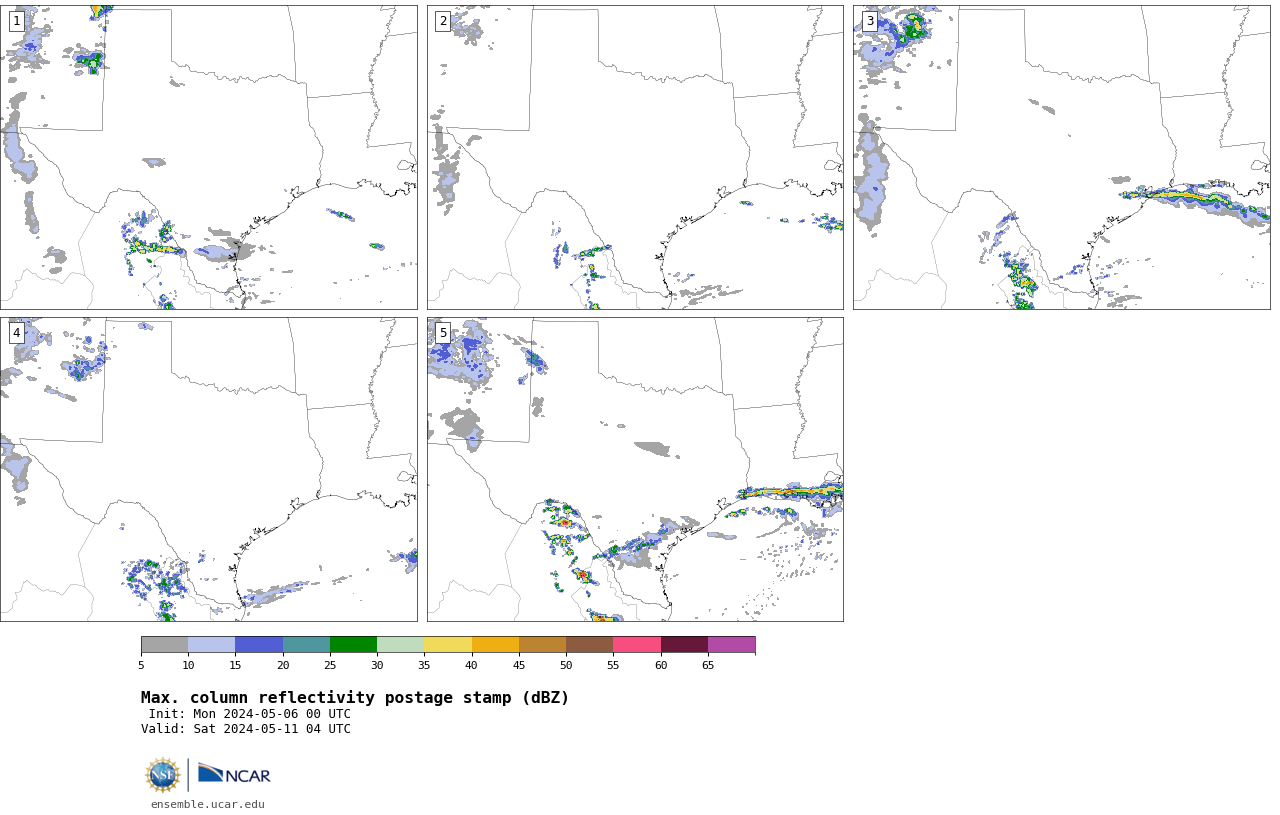Select the pale green 30-35 dBZ swatch
The width and height of the screenshot is (1280, 815).
[x=401, y=644]
